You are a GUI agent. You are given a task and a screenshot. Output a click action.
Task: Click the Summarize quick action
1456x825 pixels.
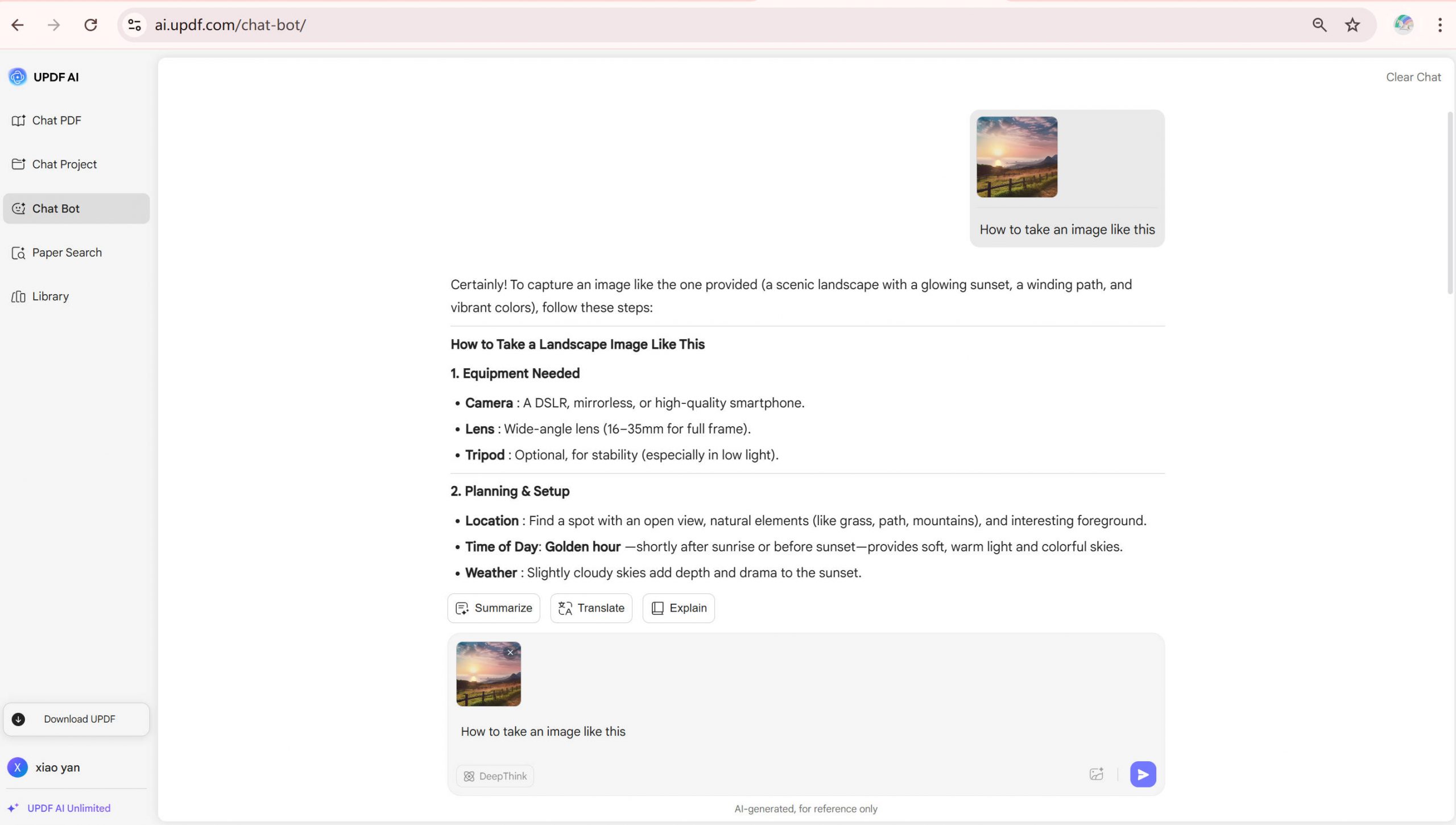494,608
